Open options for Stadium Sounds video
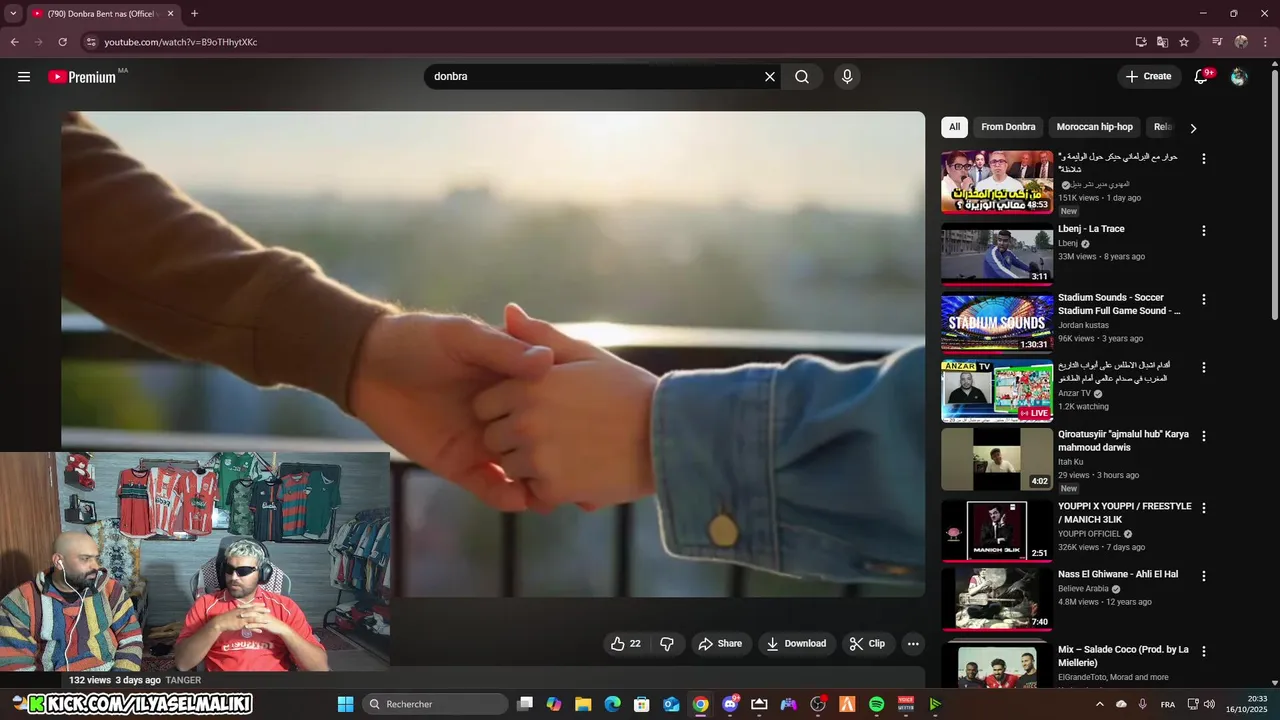Image resolution: width=1280 pixels, height=720 pixels. pyautogui.click(x=1204, y=299)
